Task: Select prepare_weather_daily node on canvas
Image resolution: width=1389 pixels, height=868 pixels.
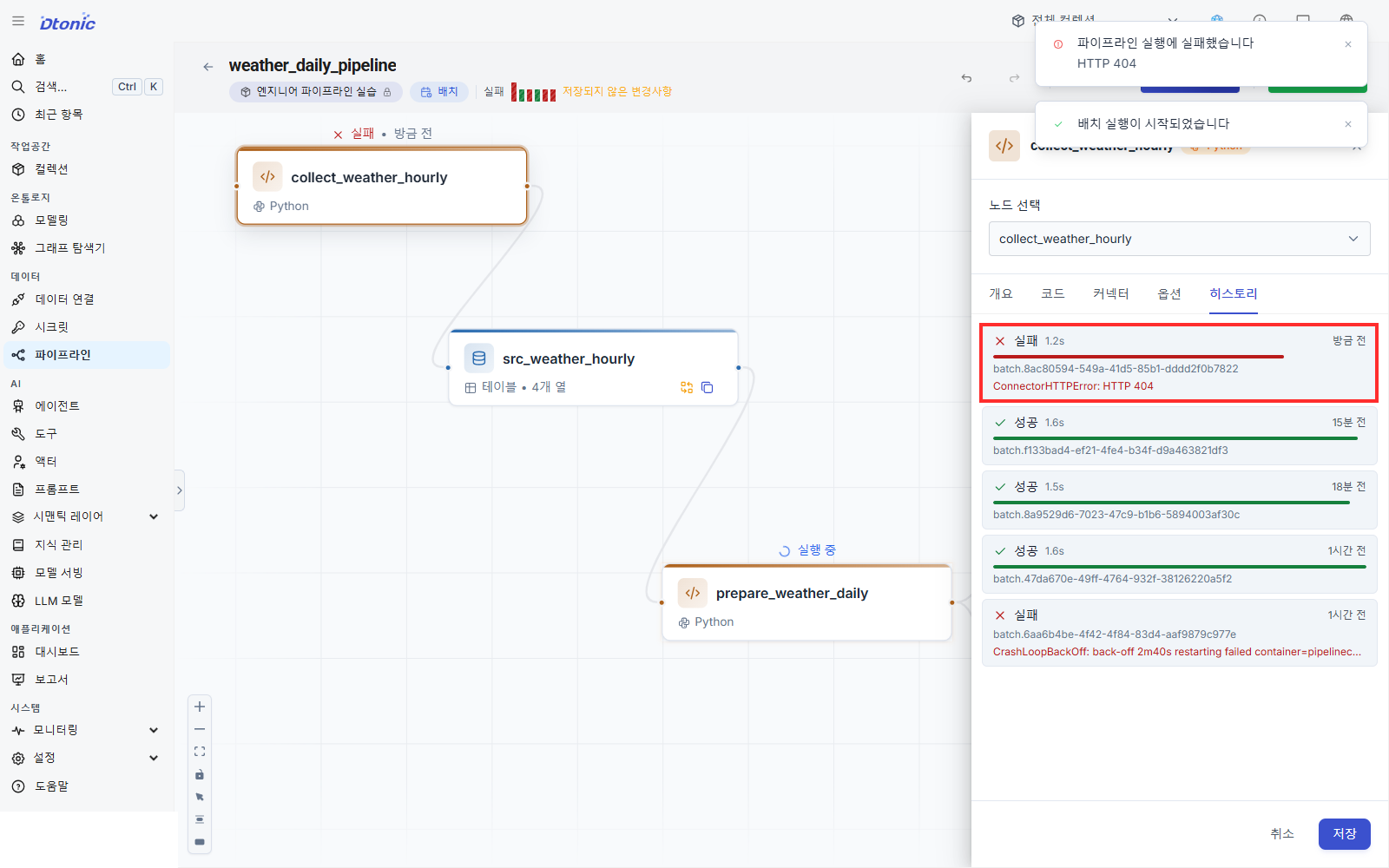Action: point(807,602)
